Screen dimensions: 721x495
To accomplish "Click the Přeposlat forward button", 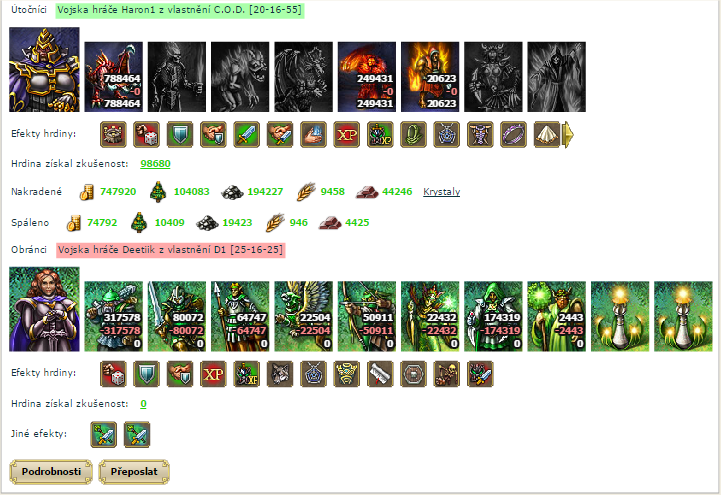I will (x=134, y=472).
